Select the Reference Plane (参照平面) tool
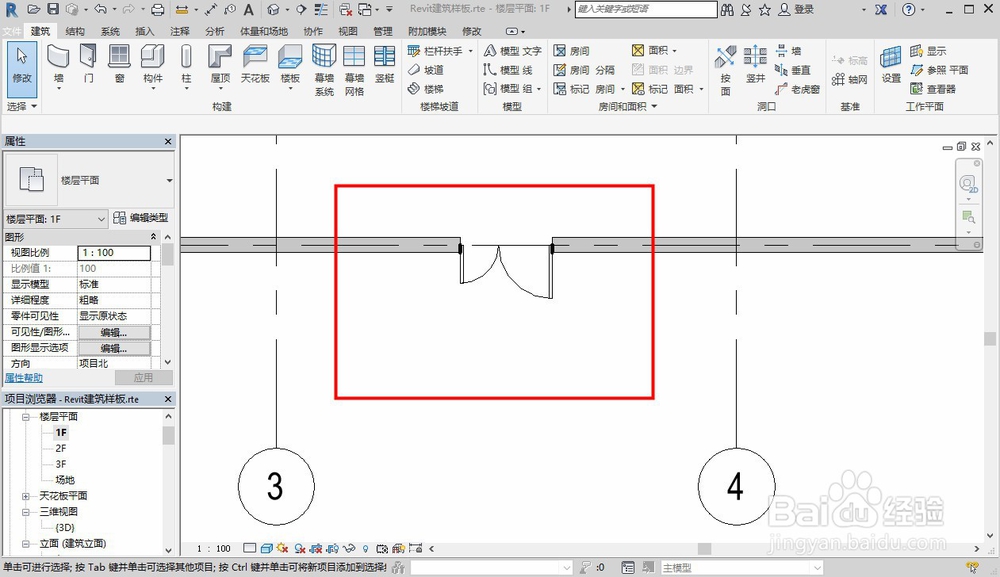The height and width of the screenshot is (577, 1000). click(939, 69)
